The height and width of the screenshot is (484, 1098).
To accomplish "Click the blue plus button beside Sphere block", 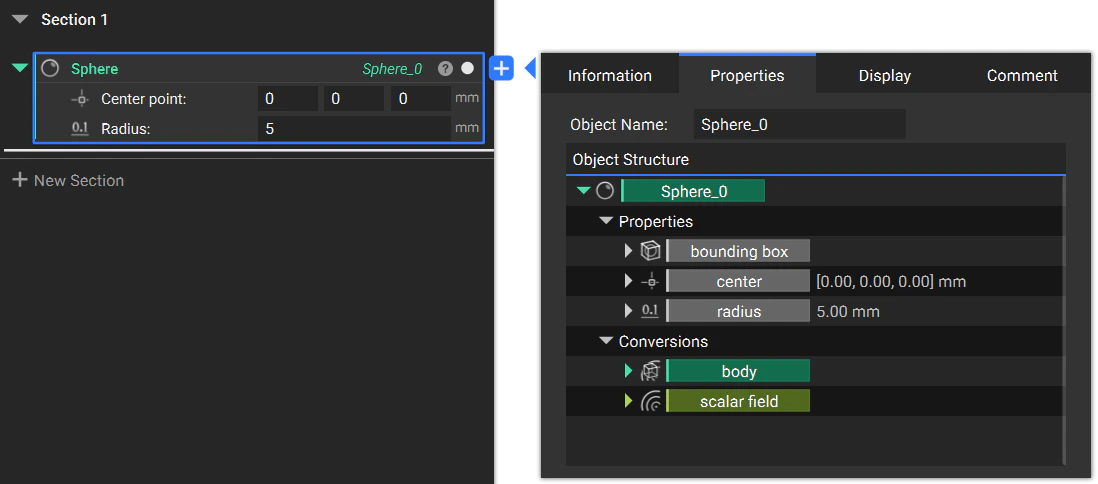I will click(501, 69).
